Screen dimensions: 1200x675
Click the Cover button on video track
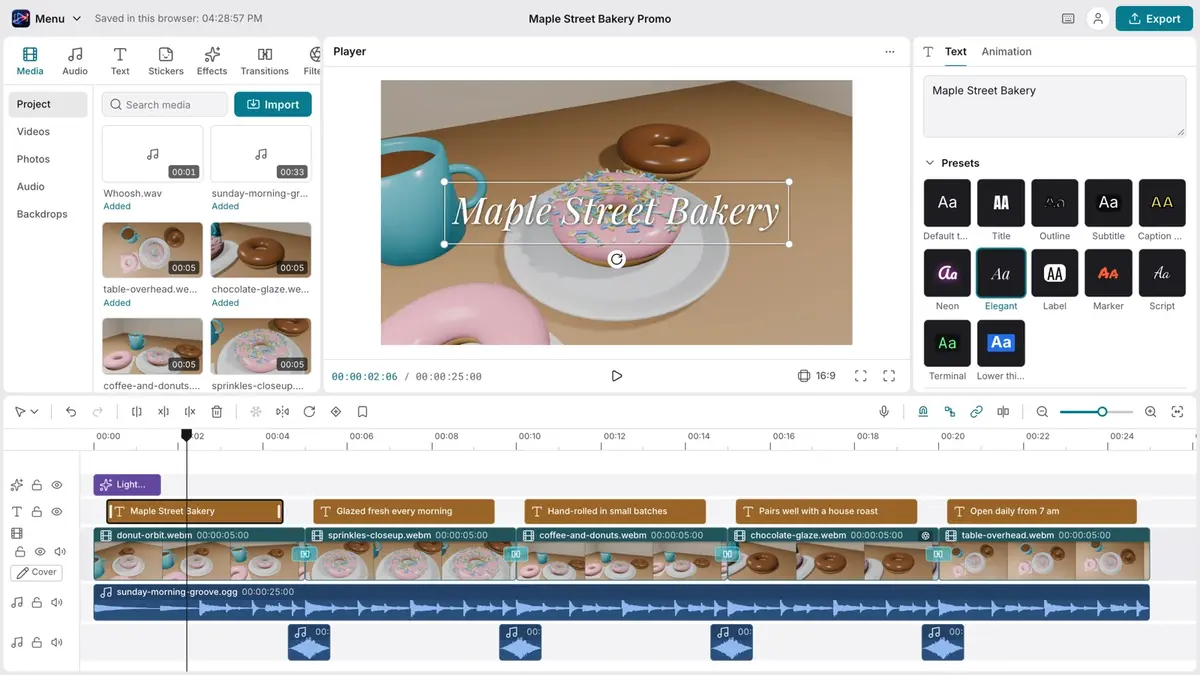click(x=37, y=573)
